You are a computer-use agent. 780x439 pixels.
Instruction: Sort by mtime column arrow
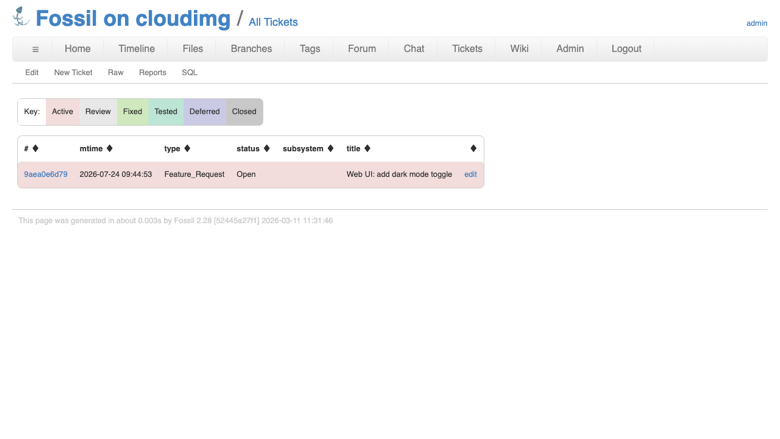point(109,148)
